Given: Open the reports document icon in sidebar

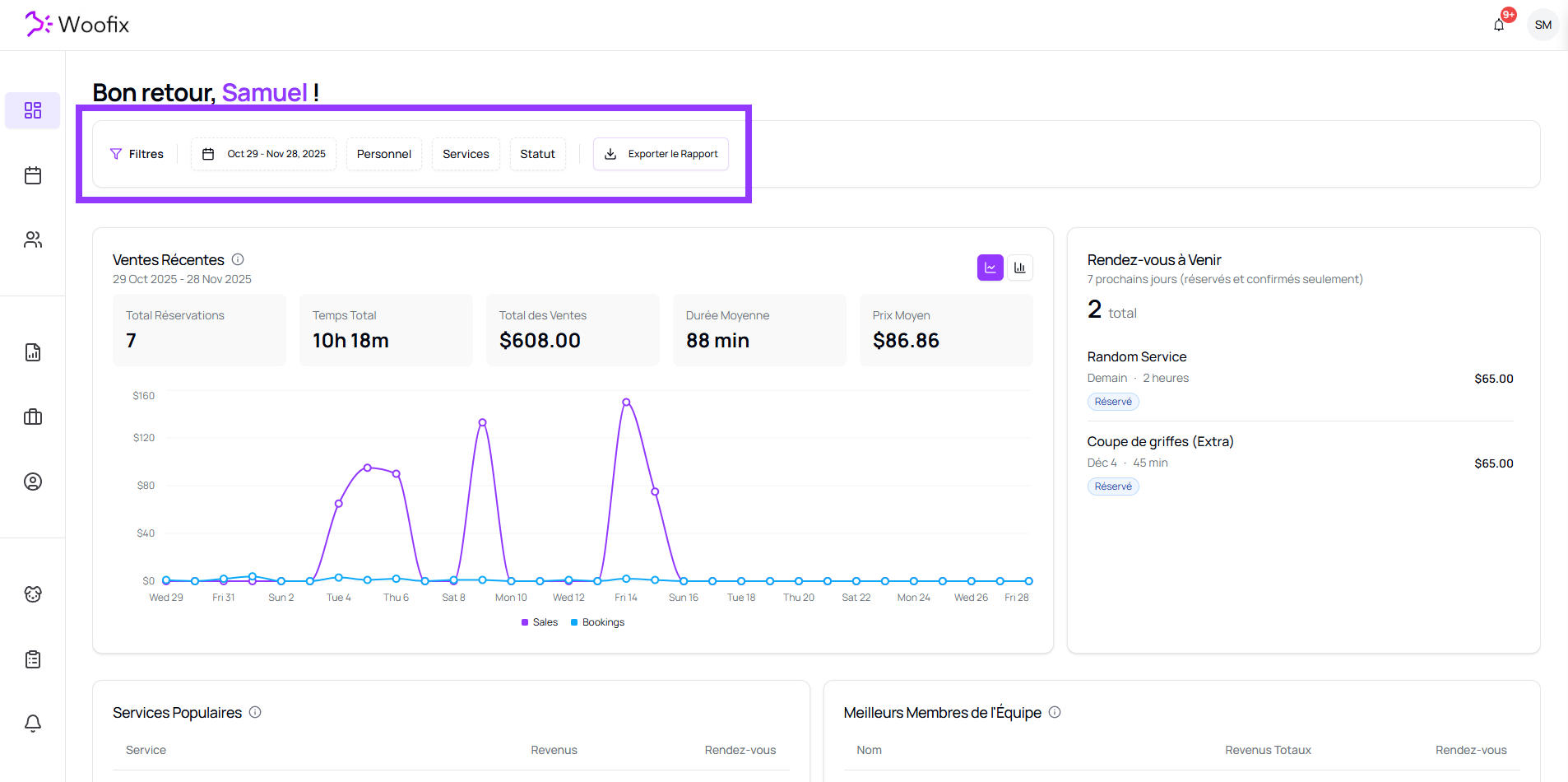Looking at the screenshot, I should coord(33,352).
